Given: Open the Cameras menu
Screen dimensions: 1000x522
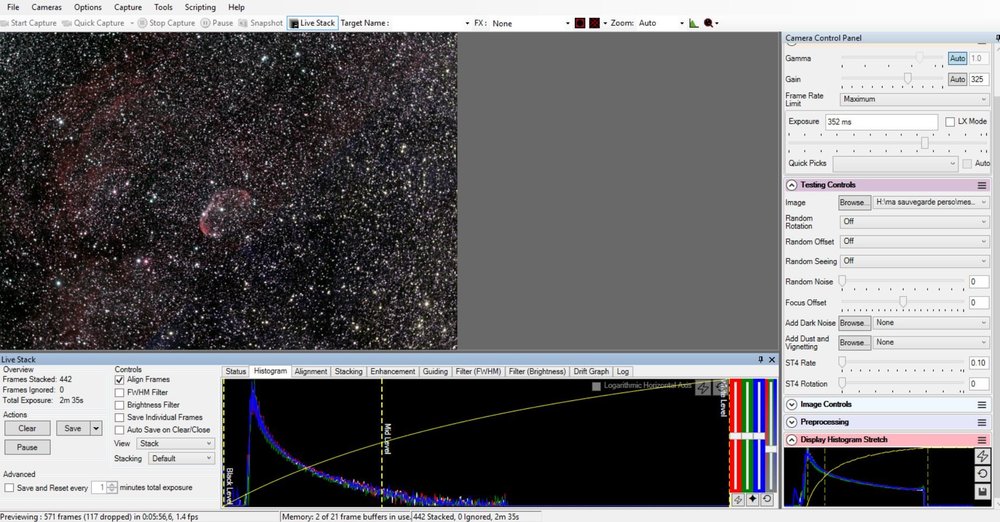Looking at the screenshot, I should tap(47, 7).
